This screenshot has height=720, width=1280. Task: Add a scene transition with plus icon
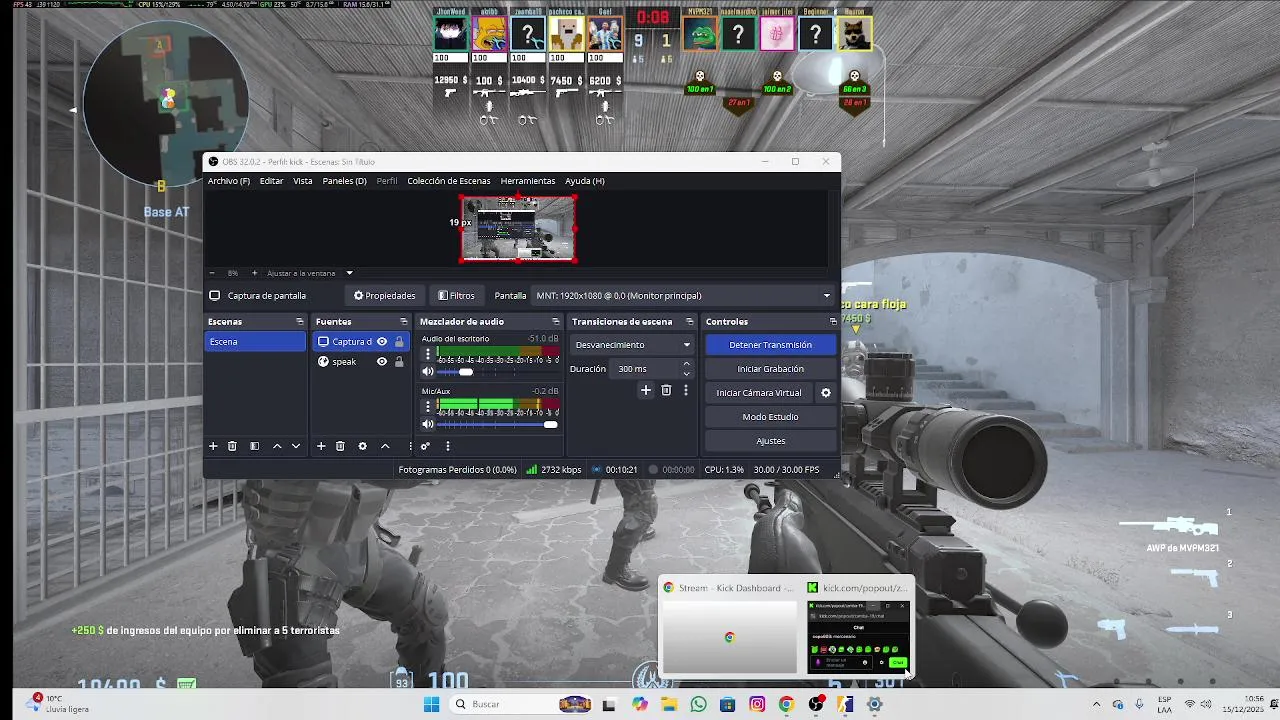click(x=646, y=390)
